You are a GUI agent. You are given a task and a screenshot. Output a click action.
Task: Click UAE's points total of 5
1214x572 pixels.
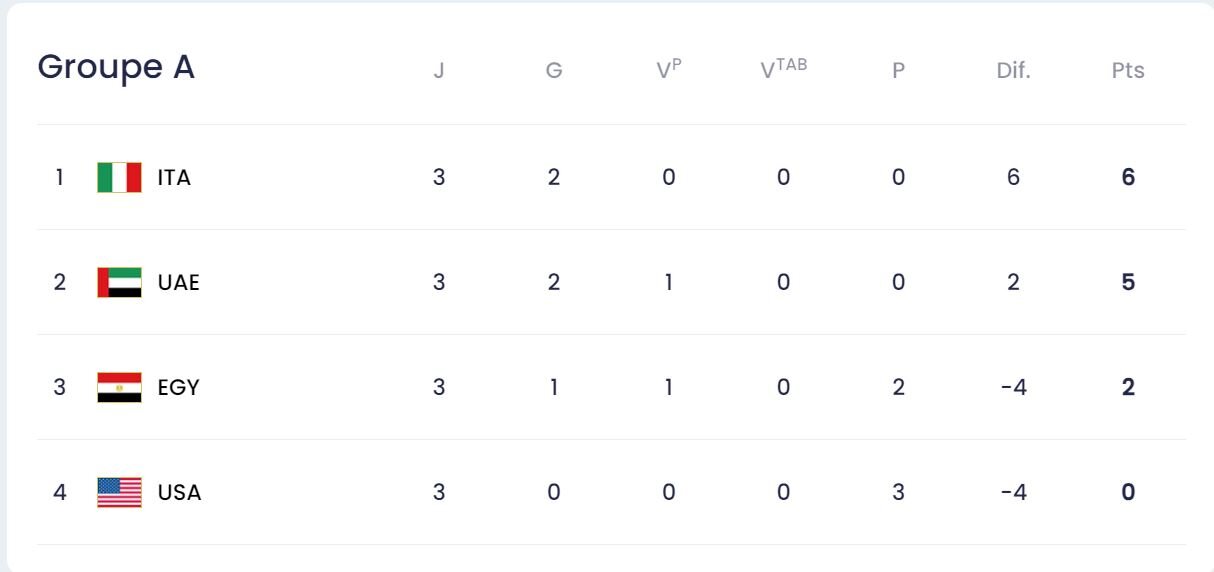point(1128,283)
